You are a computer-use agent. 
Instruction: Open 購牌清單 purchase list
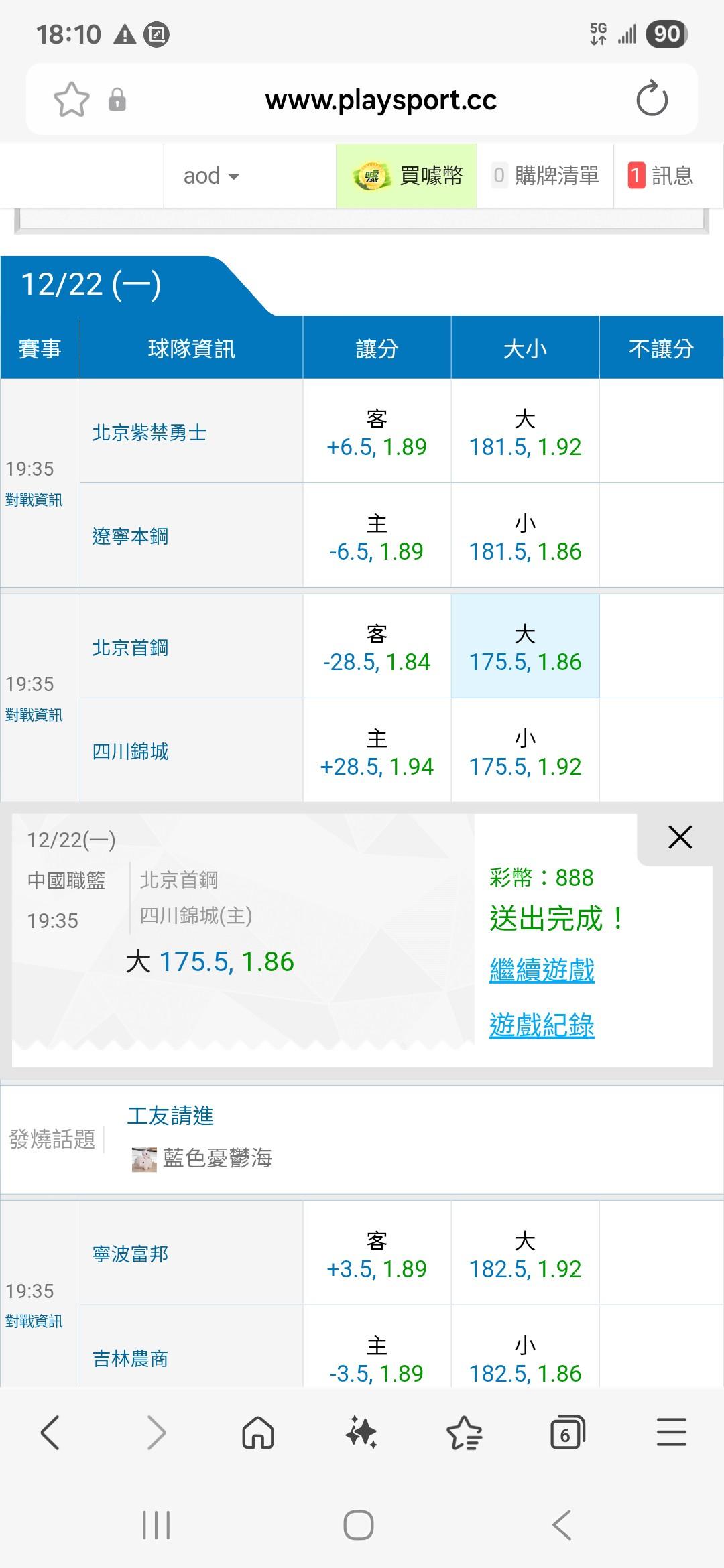click(x=546, y=176)
